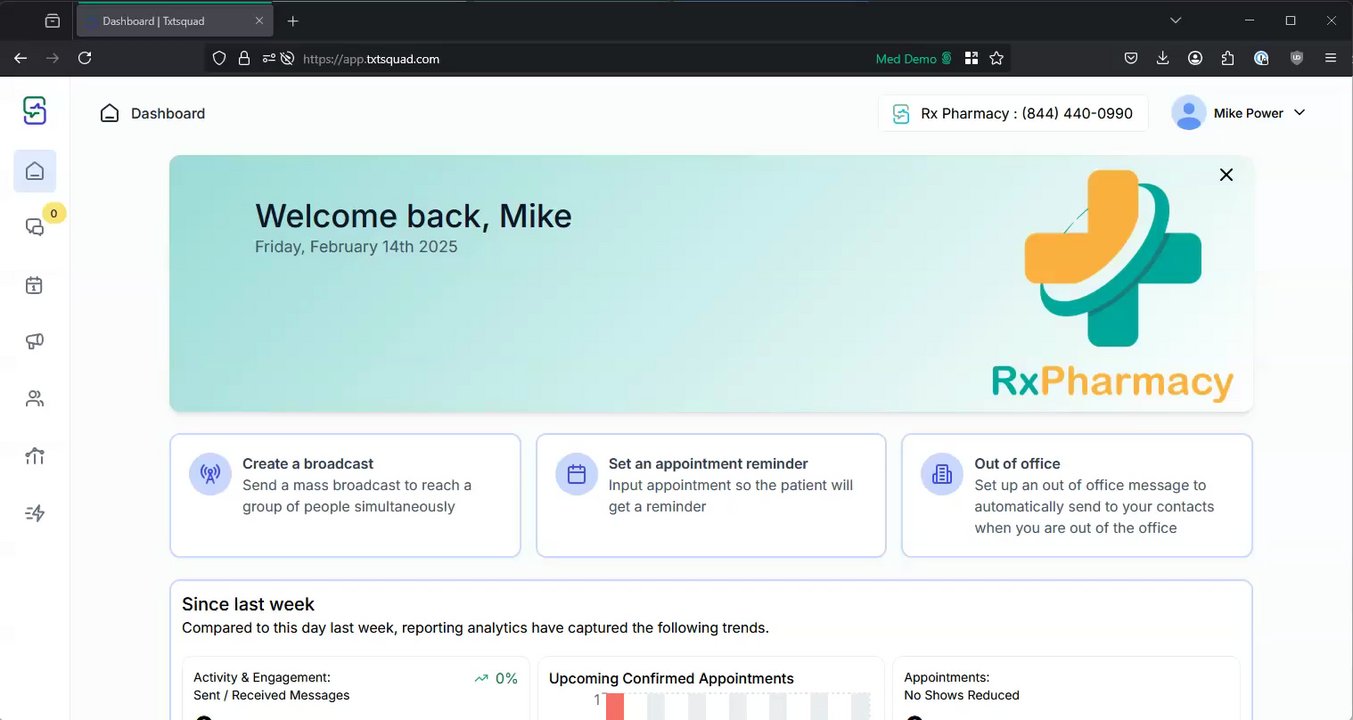This screenshot has height=720, width=1353.
Task: Close the Welcome back banner
Action: pos(1226,175)
